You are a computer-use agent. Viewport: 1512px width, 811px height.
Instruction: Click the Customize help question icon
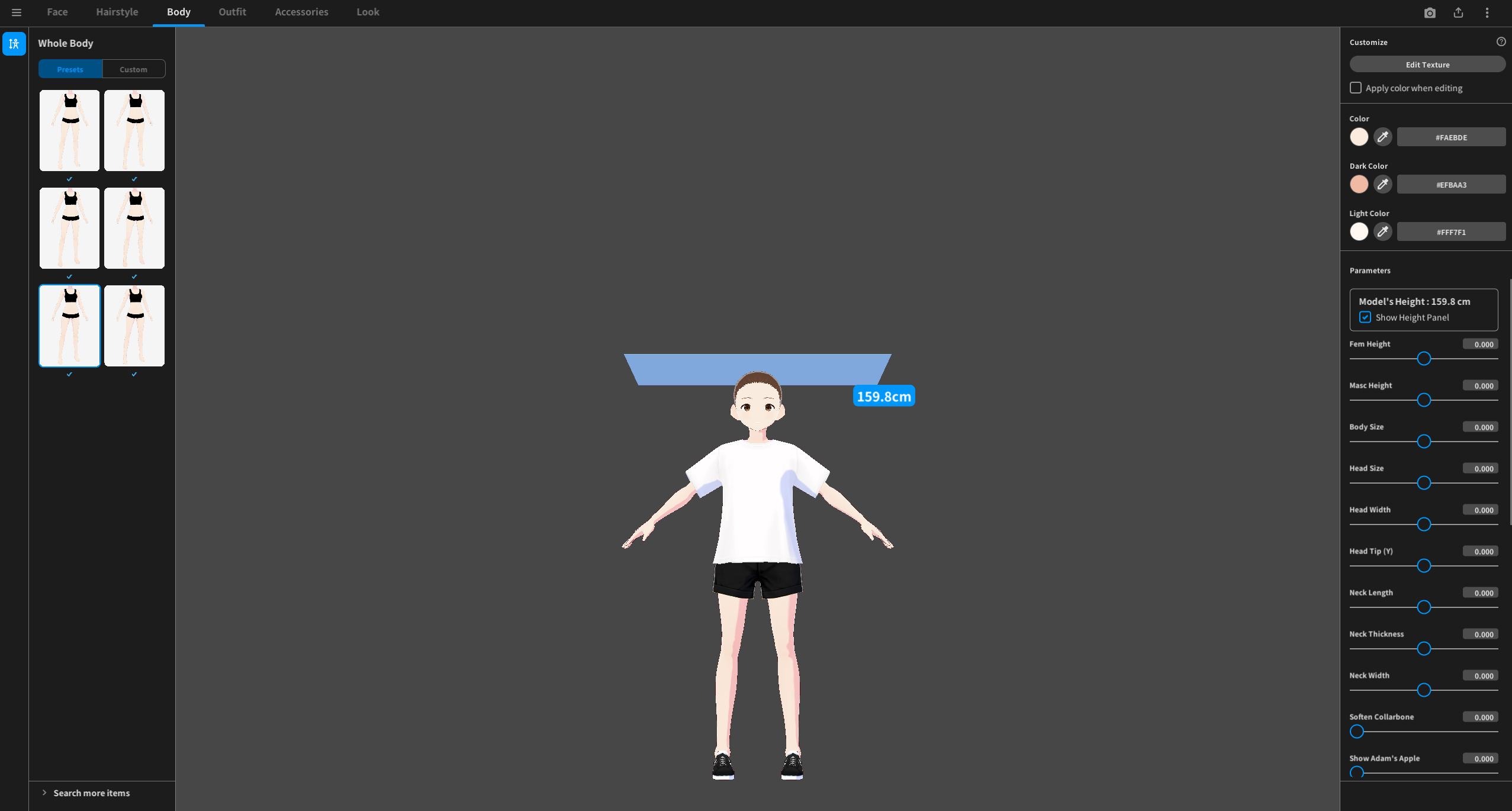point(1501,41)
